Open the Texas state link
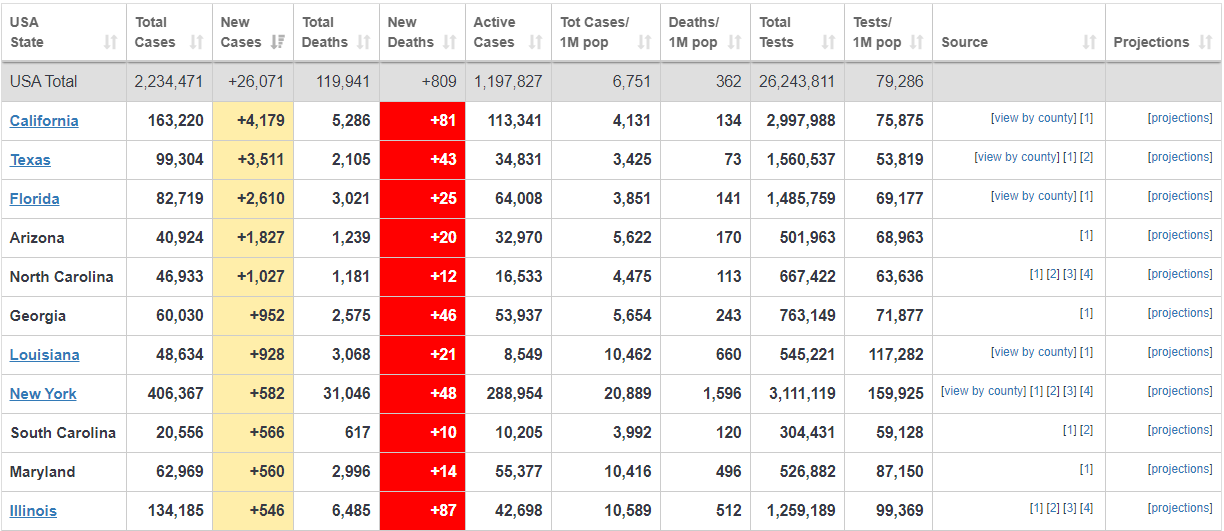1224x531 pixels. (30, 160)
